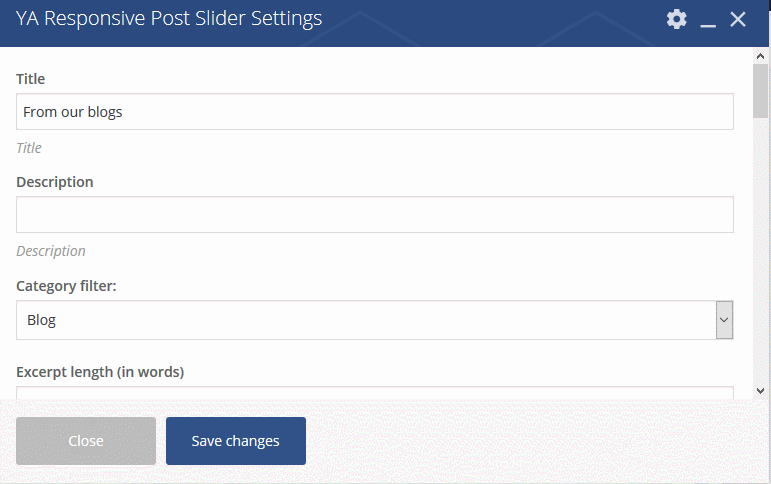Click the scrollbar down arrow
This screenshot has height=484, width=771.
pyautogui.click(x=760, y=391)
